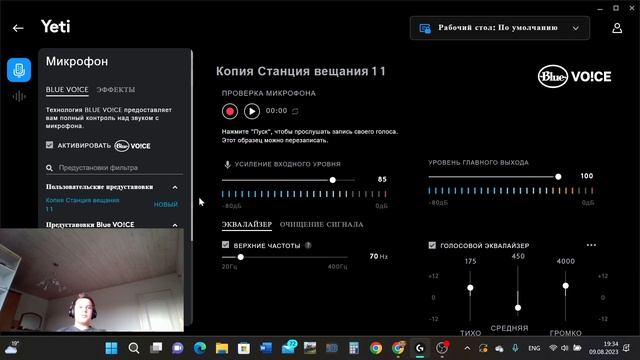
Task: Click the microphone icon beside input gain label
Action: click(x=227, y=164)
